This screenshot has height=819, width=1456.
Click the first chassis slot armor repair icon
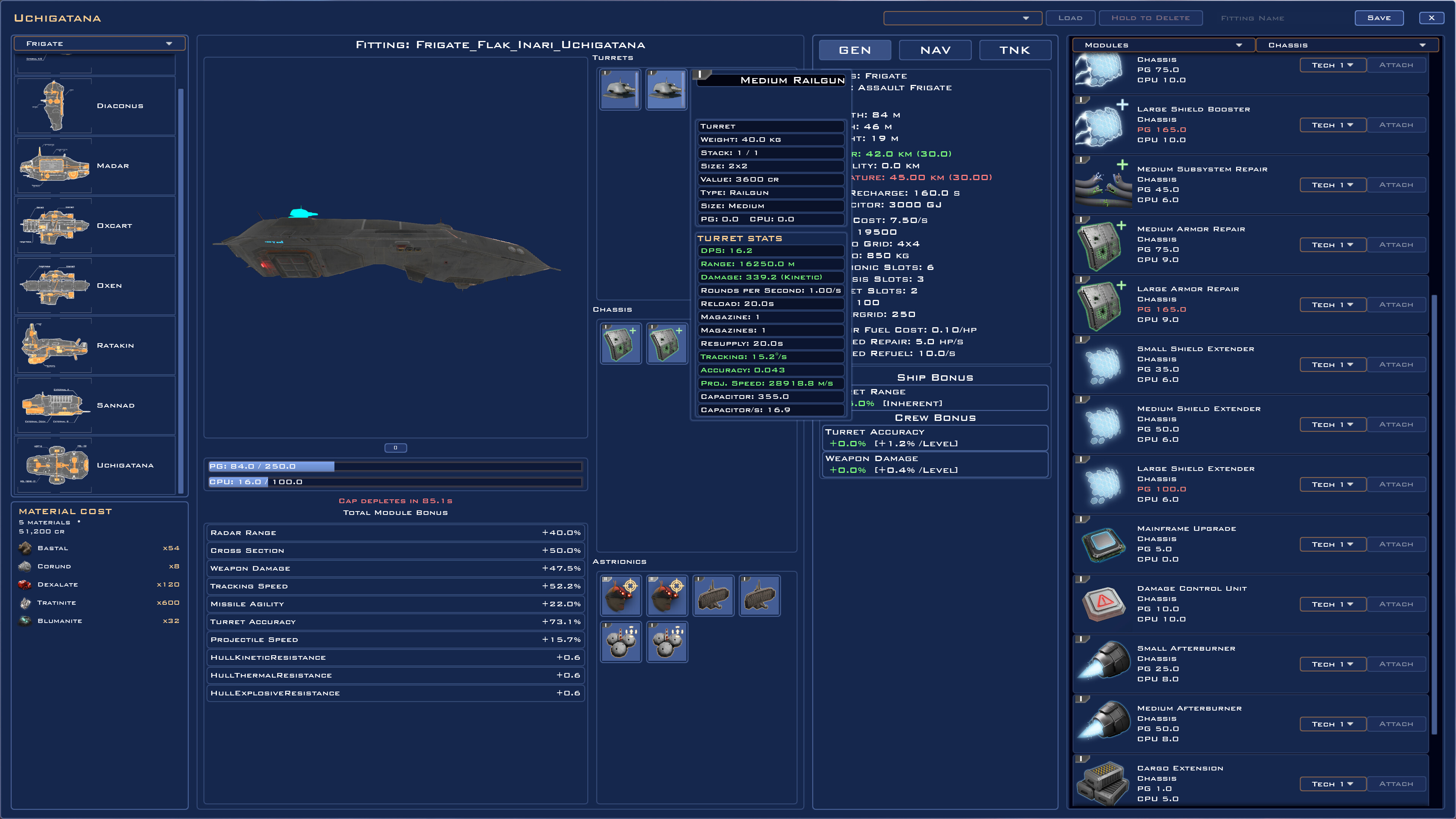tap(621, 343)
